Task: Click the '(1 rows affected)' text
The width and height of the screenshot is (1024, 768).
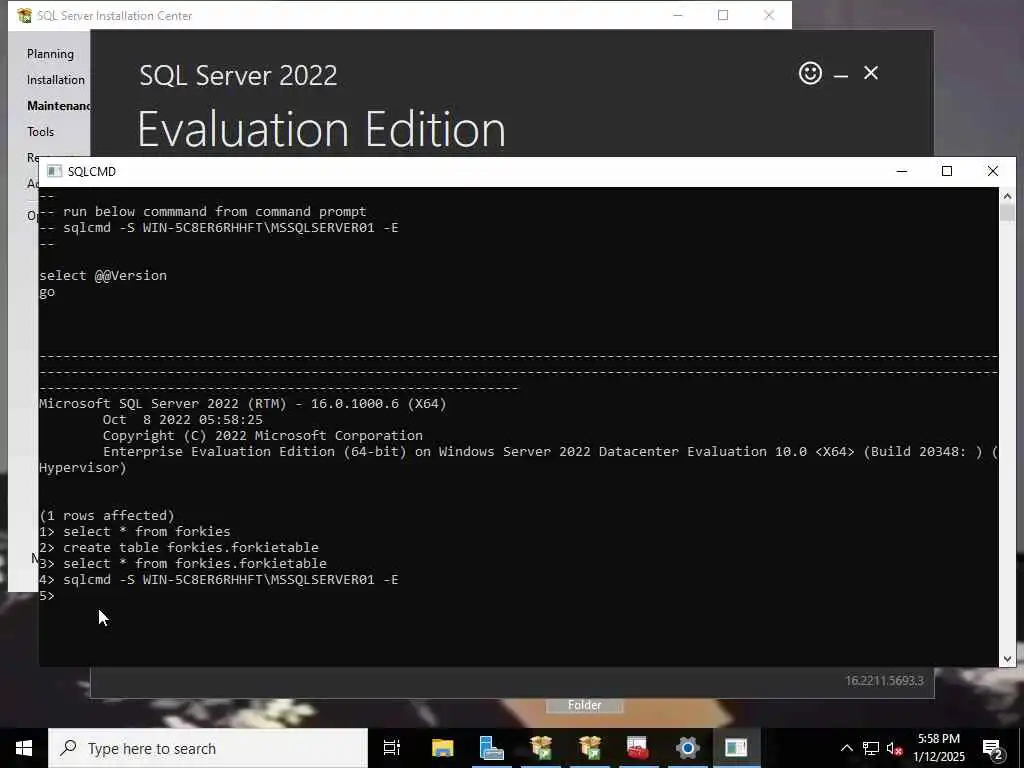Action: click(107, 515)
